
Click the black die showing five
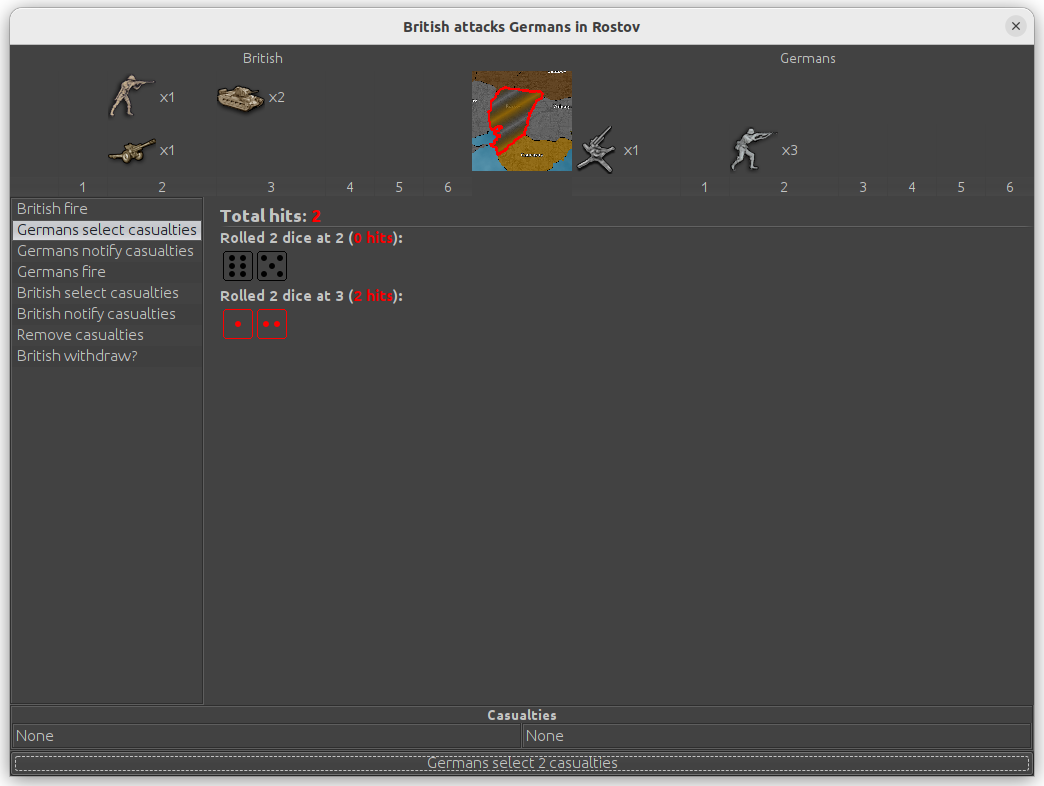coord(272,266)
